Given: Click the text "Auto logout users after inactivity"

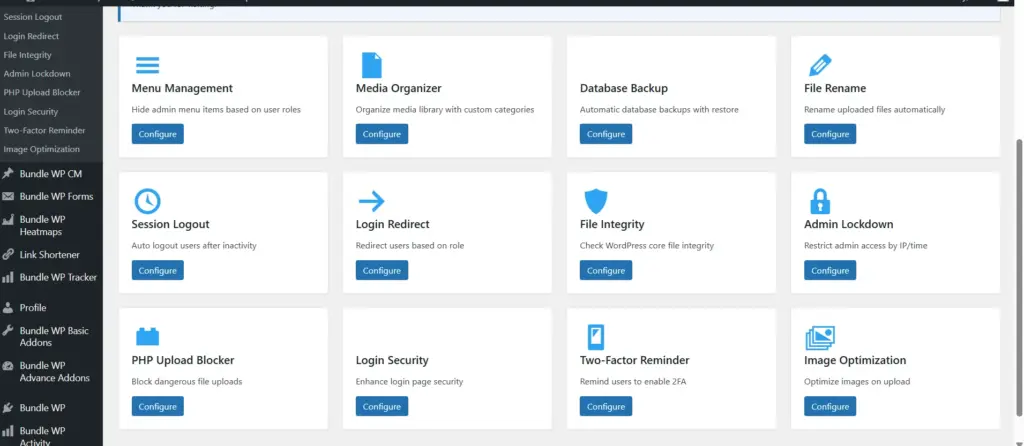Looking at the screenshot, I should pos(194,246).
